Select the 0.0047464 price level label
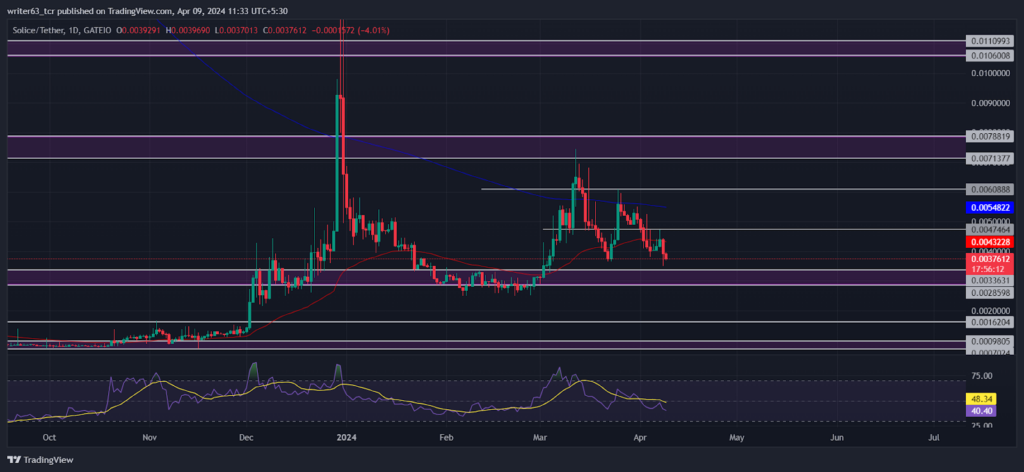The height and width of the screenshot is (472, 1024). 990,230
